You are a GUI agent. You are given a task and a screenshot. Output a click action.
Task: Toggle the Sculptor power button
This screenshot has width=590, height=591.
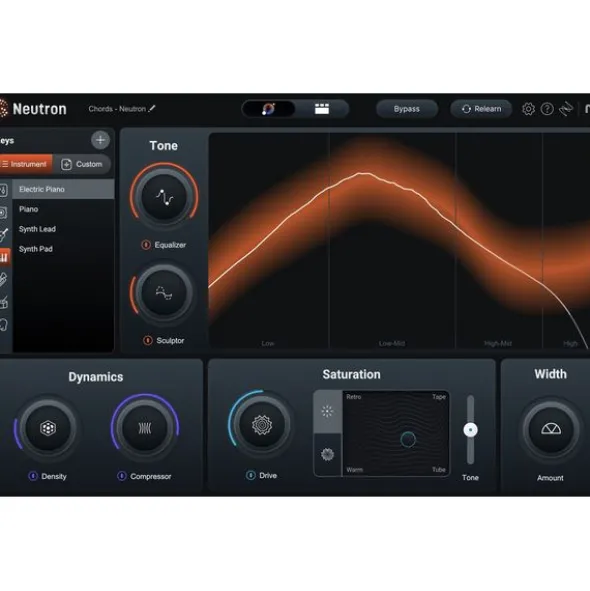click(148, 340)
